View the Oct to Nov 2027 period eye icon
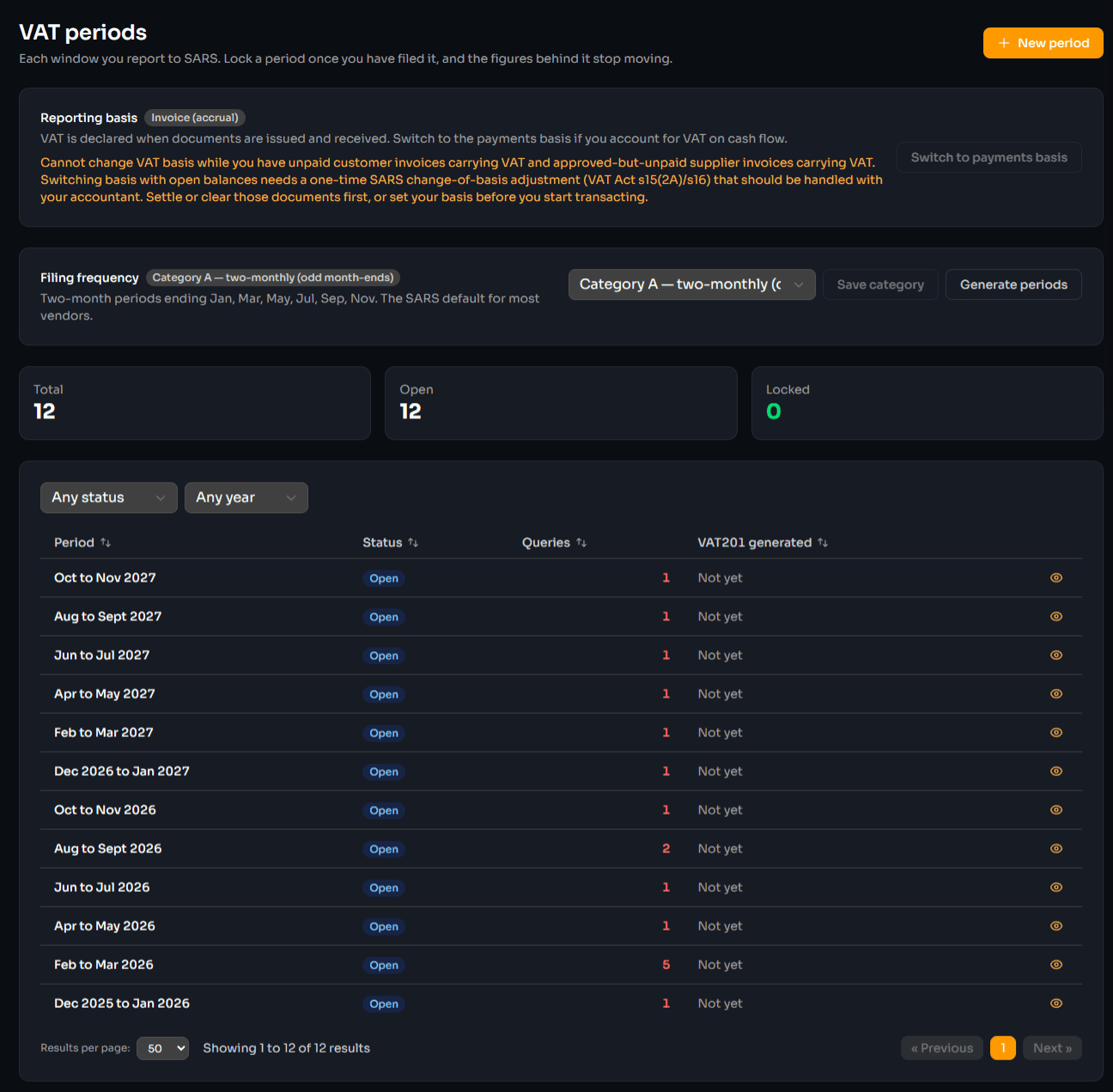This screenshot has height=1092, width=1113. point(1056,578)
